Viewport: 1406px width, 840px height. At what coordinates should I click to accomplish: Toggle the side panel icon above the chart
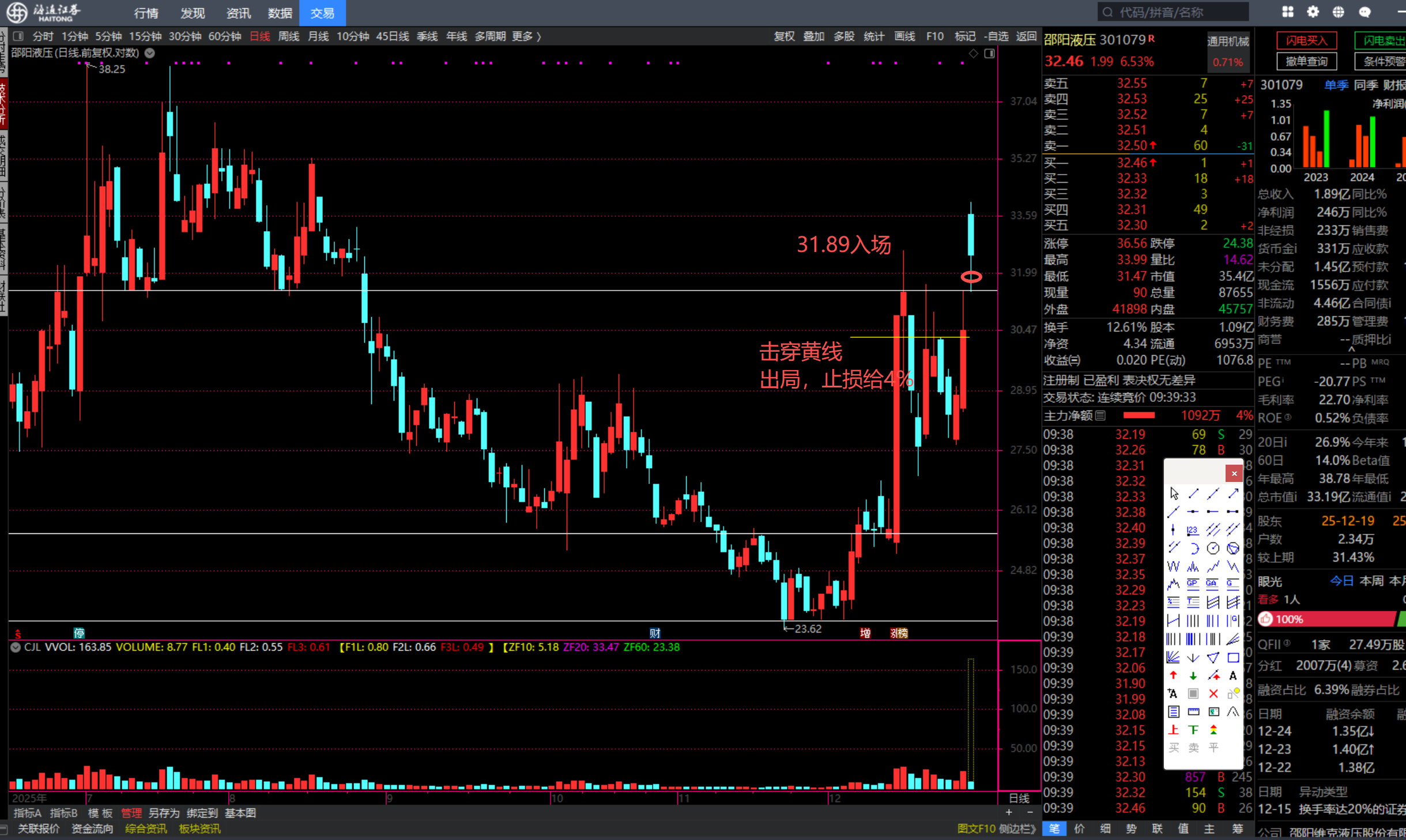tap(989, 54)
